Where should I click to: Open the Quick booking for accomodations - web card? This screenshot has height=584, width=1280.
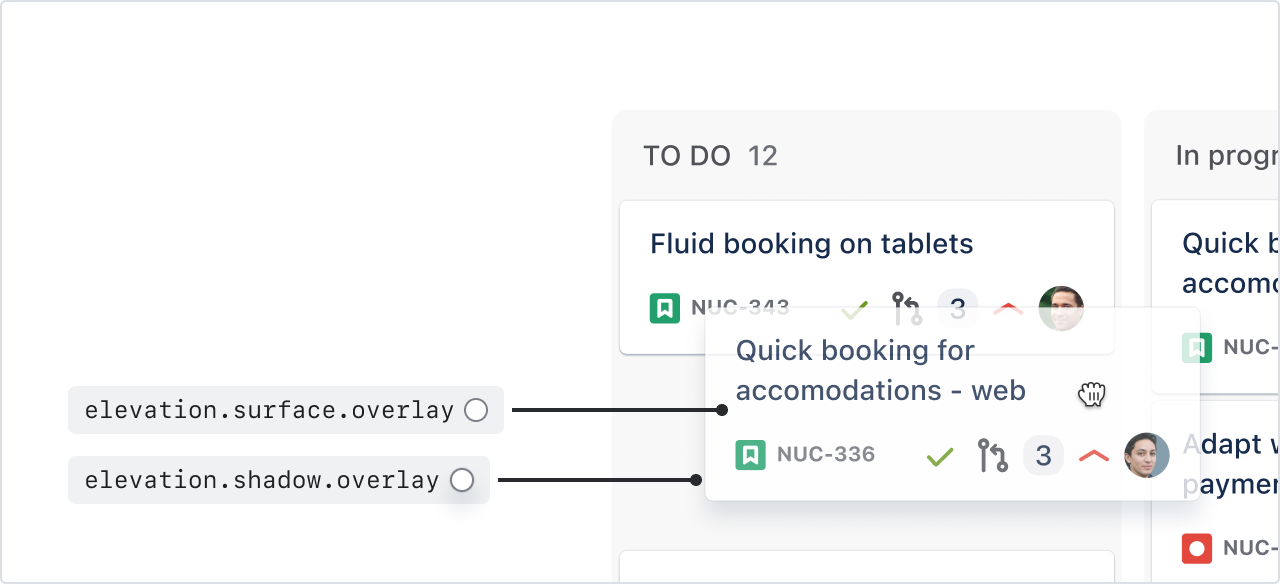pos(880,370)
